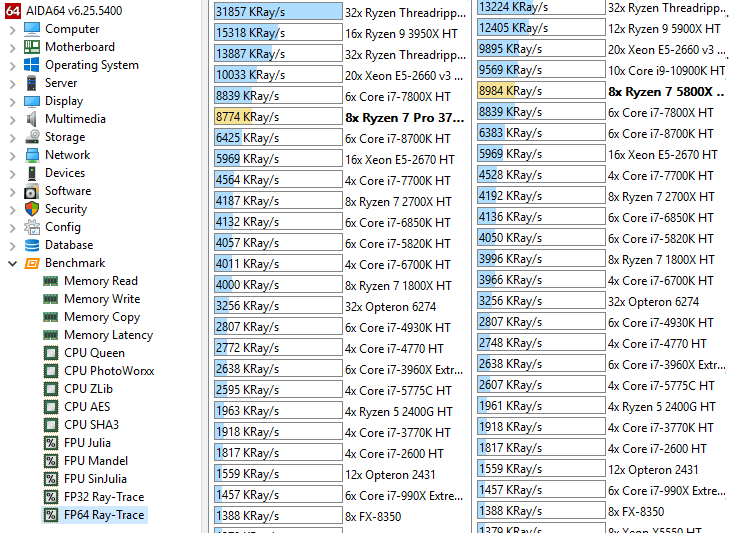The width and height of the screenshot is (730, 533).
Task: Click the Software icon
Action: [x=32, y=191]
